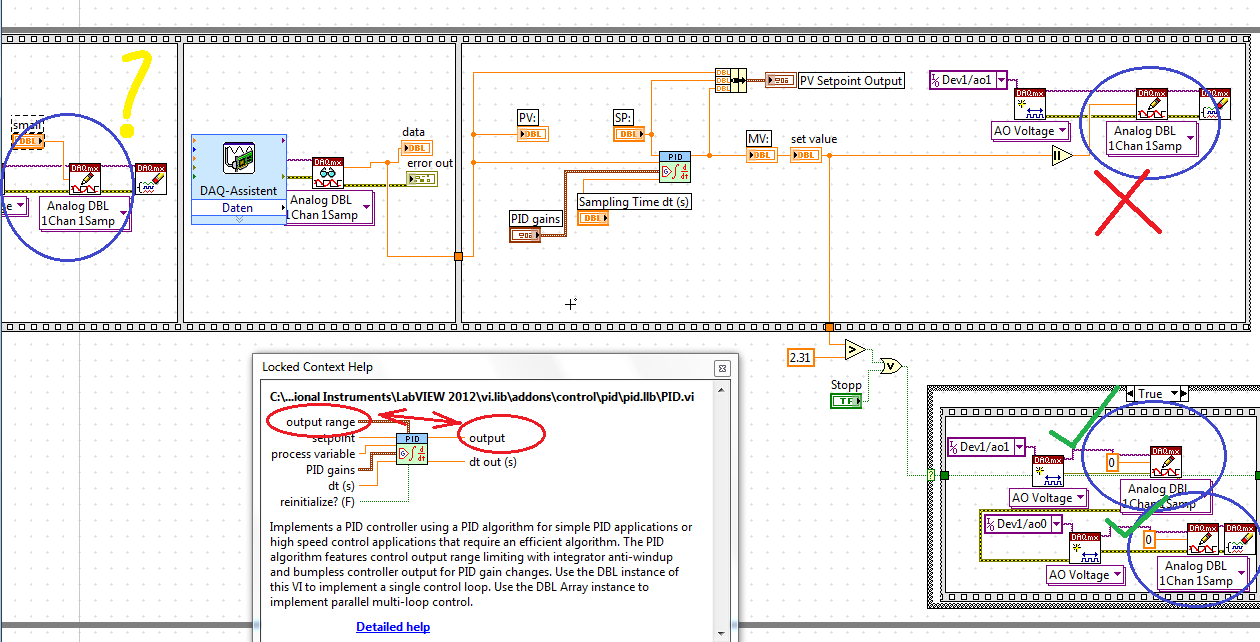This screenshot has height=642, width=1260.
Task: Open the Dev1/ao0 channel dropdown
Action: coord(1054,524)
